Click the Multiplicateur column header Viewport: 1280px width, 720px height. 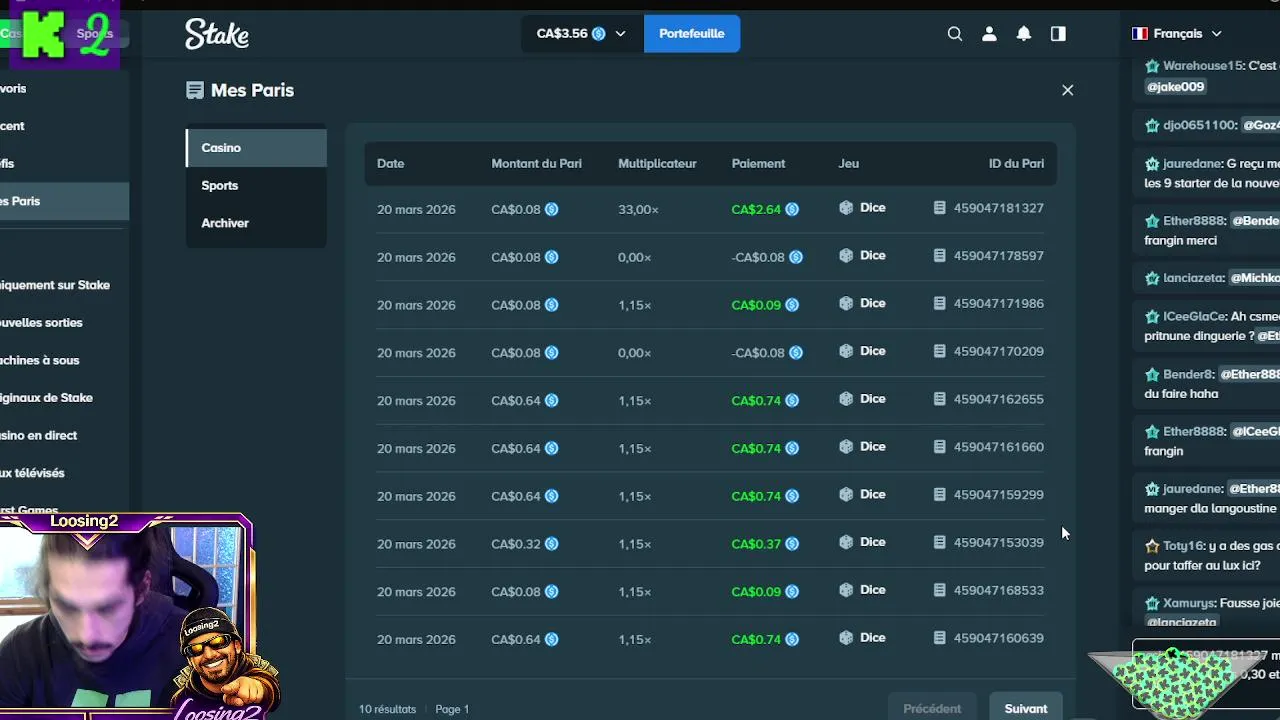pos(657,164)
